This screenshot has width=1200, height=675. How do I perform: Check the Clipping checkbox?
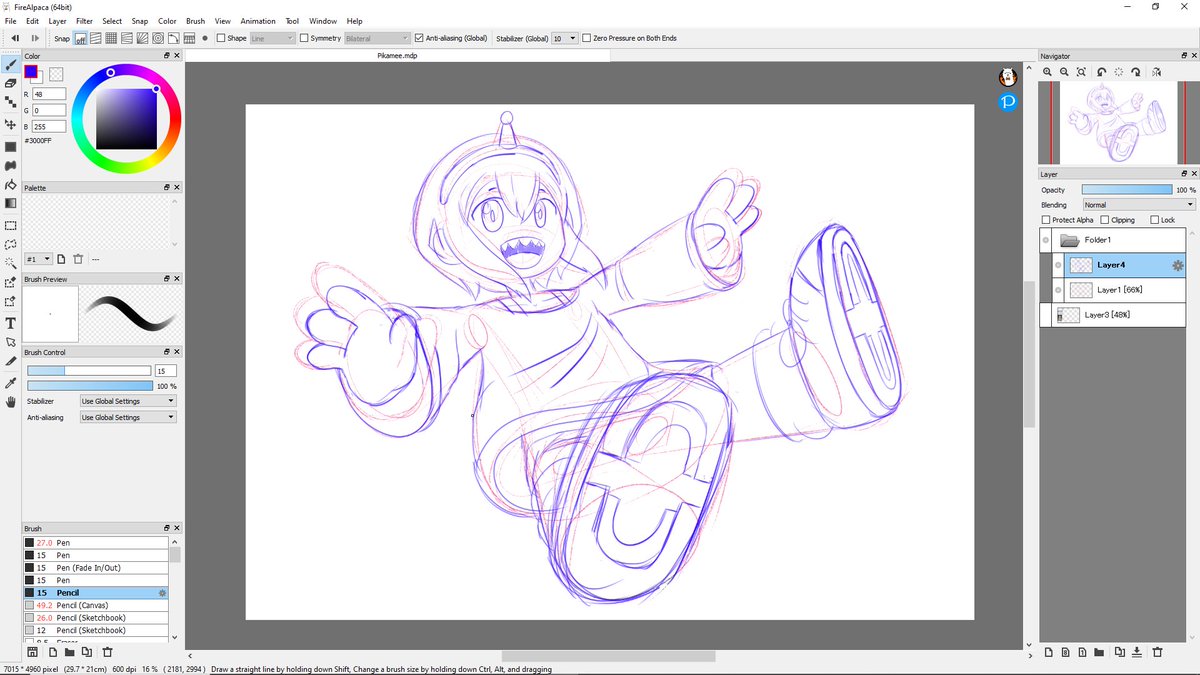(1105, 220)
